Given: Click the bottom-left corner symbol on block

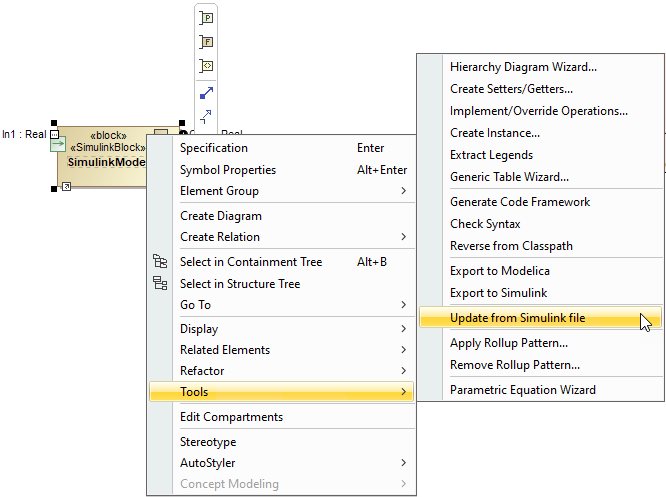Looking at the screenshot, I should click(x=65, y=186).
